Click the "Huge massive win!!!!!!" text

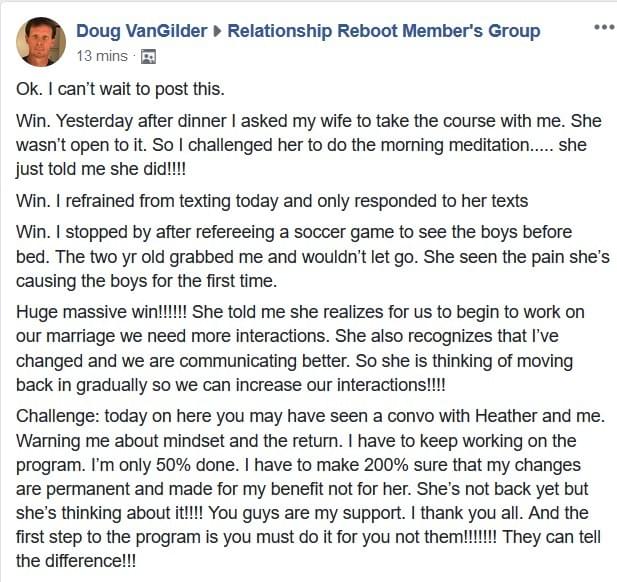[102, 312]
